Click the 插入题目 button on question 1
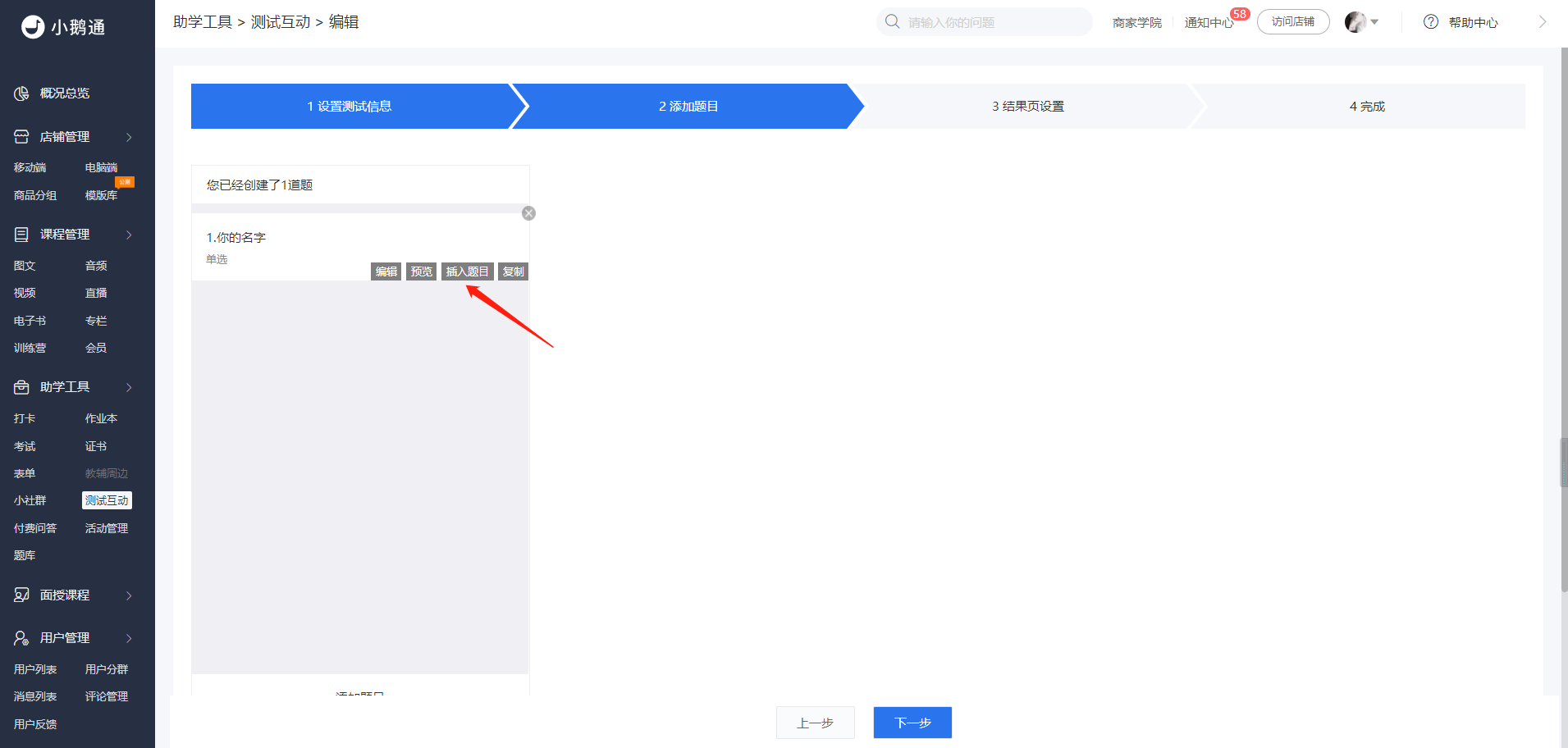Viewport: 1568px width, 748px height. tap(468, 271)
